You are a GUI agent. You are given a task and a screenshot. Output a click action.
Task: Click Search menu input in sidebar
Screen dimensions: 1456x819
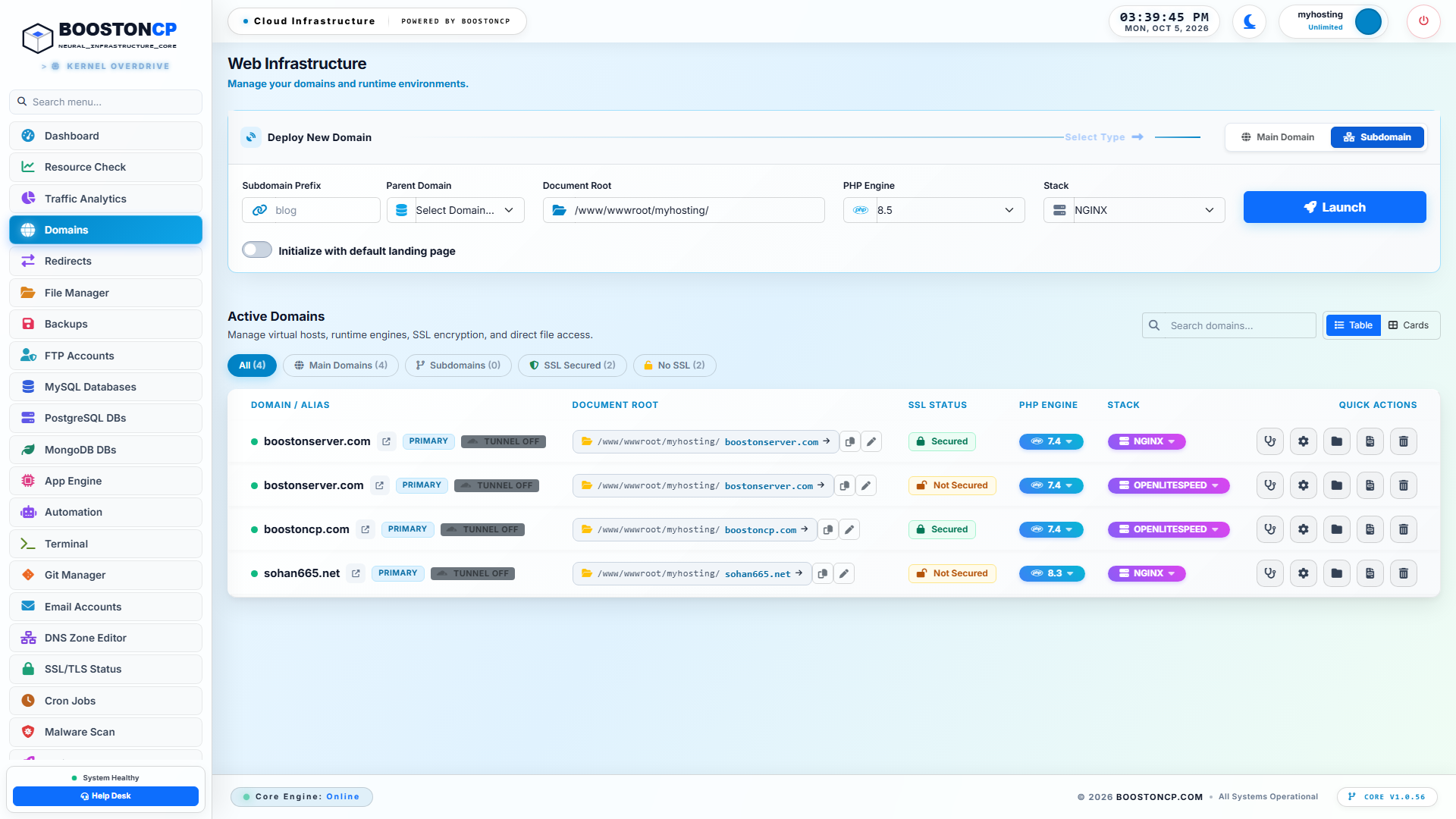(x=106, y=102)
